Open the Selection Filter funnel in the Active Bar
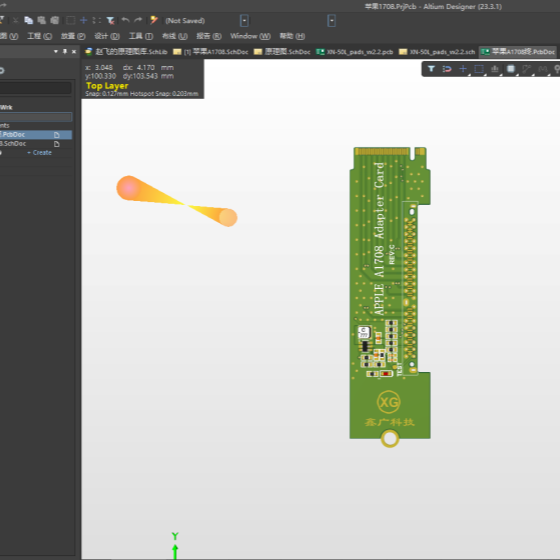Viewport: 560px width, 560px height. (x=431, y=69)
